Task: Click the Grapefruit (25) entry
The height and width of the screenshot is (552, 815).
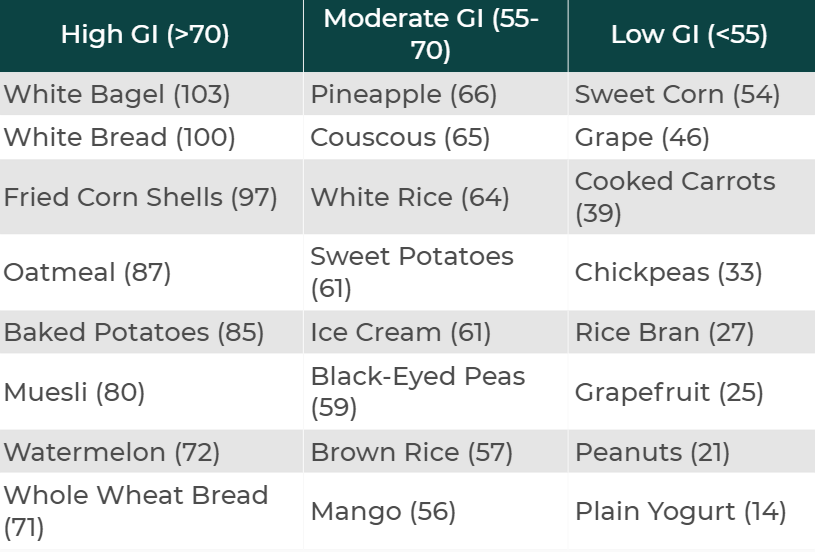Action: [669, 392]
